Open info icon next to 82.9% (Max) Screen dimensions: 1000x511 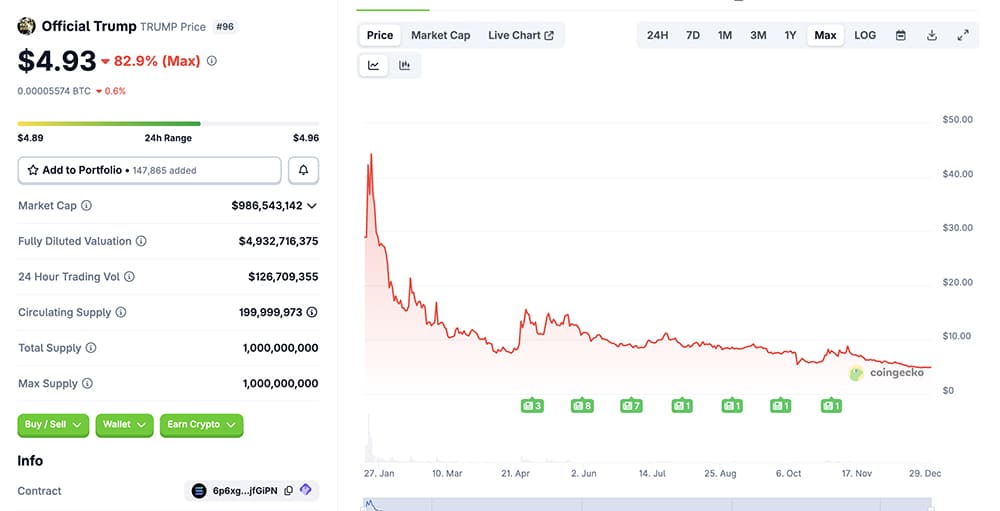(212, 61)
